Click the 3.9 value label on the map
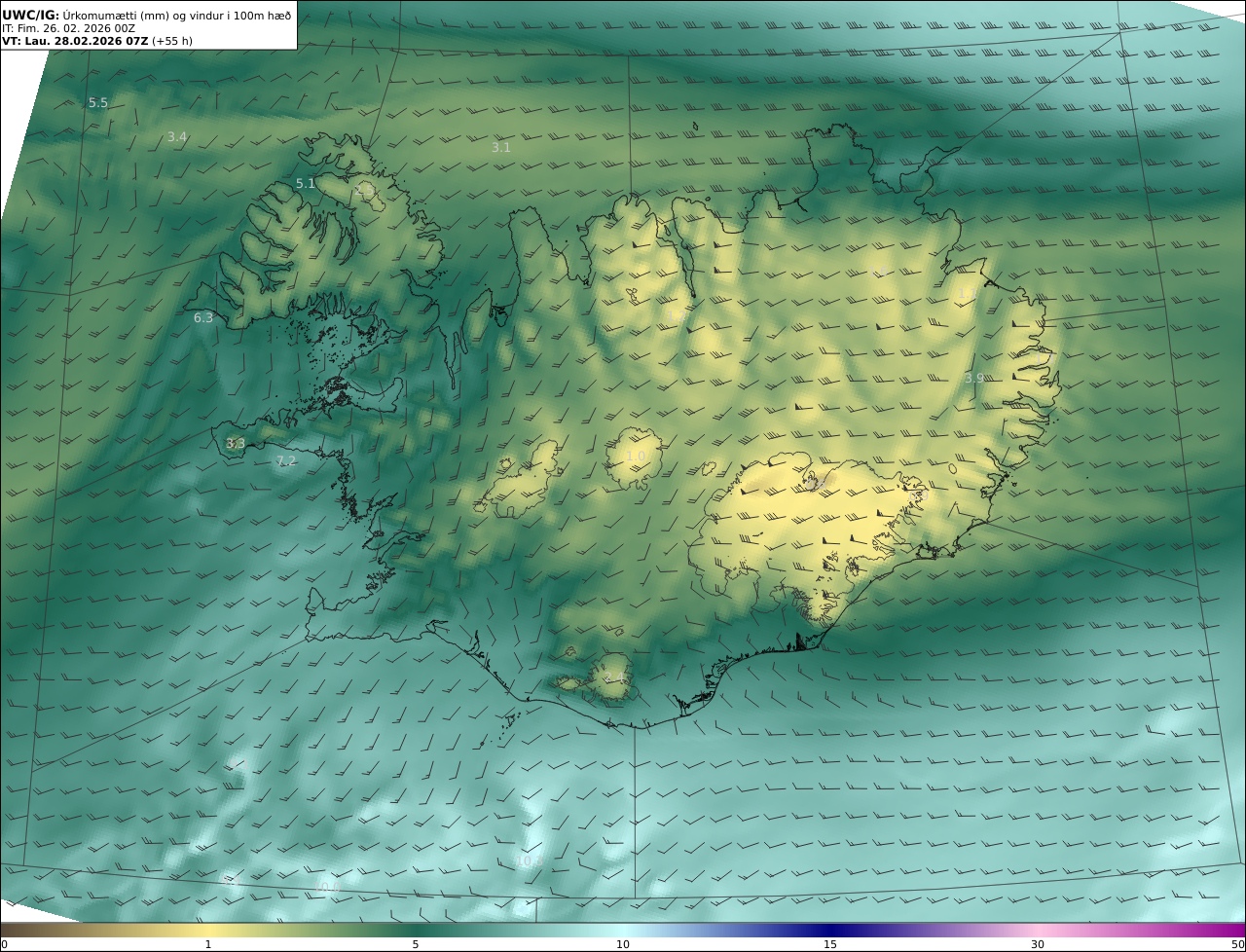Screen dimensions: 1246x952 click(x=974, y=378)
